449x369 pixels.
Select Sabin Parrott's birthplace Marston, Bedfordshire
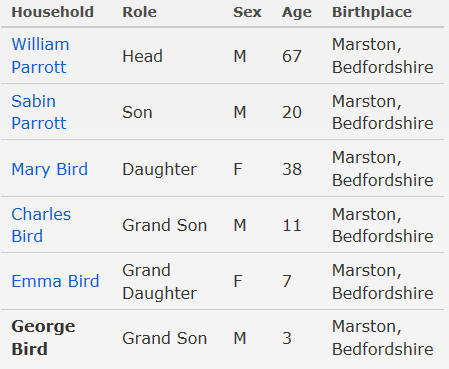tap(383, 112)
